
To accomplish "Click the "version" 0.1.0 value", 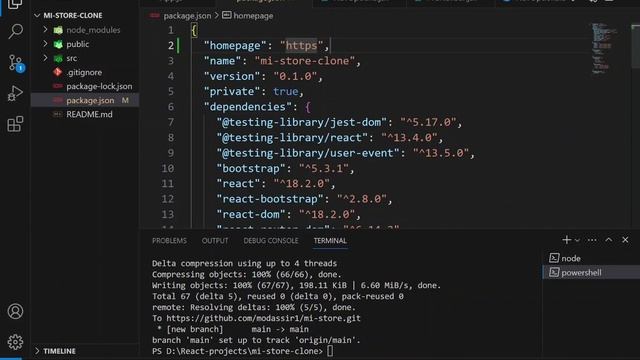I will tap(295, 76).
